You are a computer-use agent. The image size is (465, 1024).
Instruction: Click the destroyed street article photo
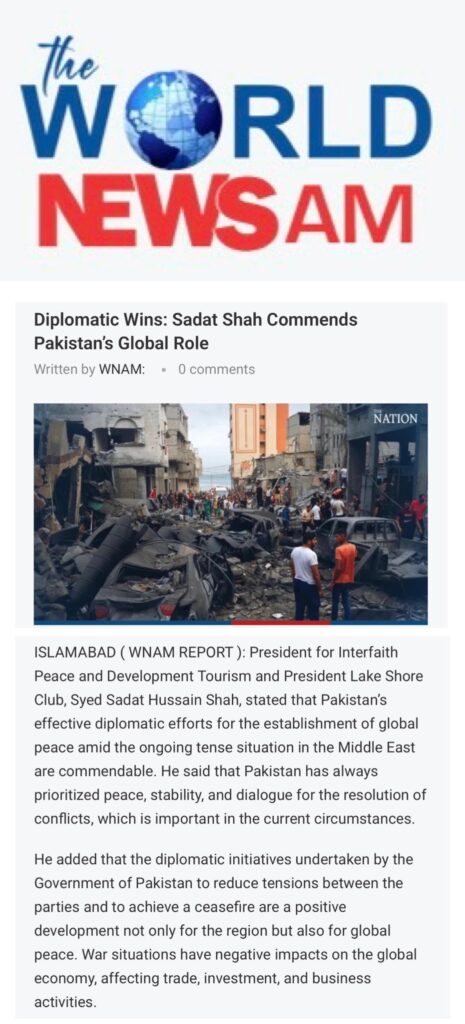coord(231,513)
